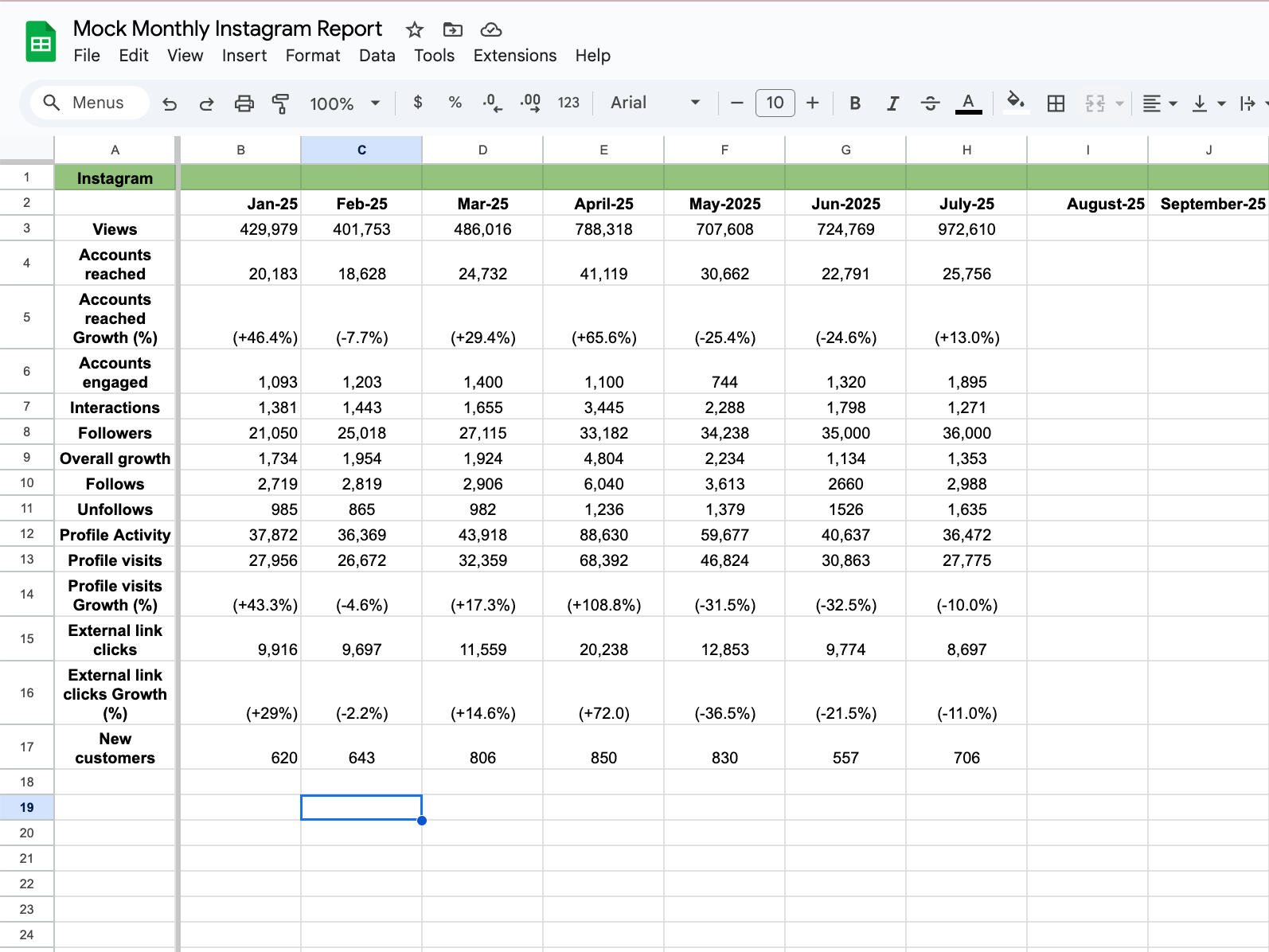Toggle italic formatting
The image size is (1269, 952).
(x=892, y=103)
